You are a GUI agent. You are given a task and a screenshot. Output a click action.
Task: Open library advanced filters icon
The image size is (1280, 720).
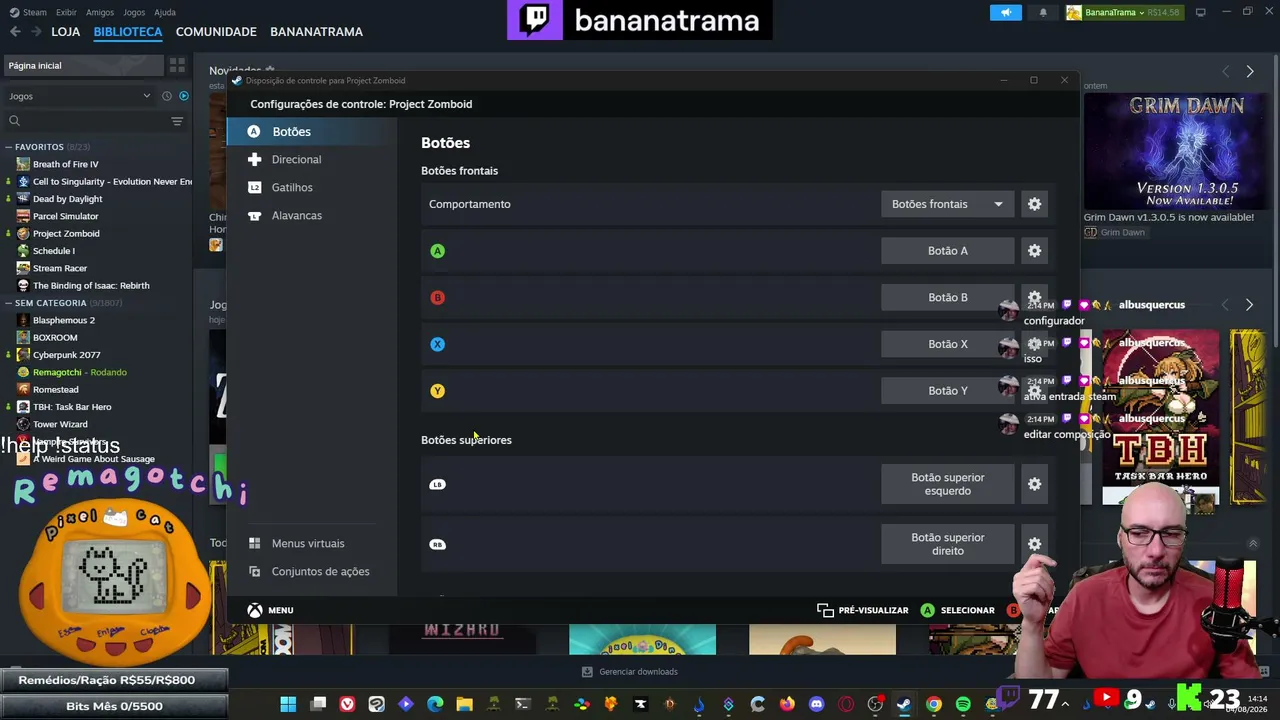click(177, 121)
